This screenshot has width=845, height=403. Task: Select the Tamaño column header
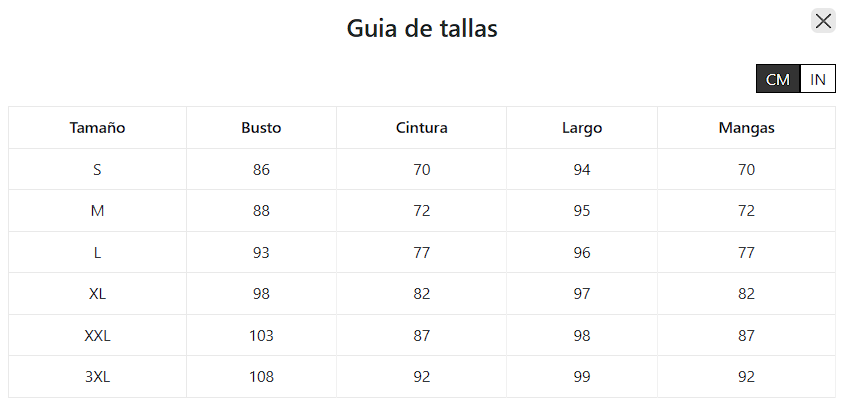[97, 128]
